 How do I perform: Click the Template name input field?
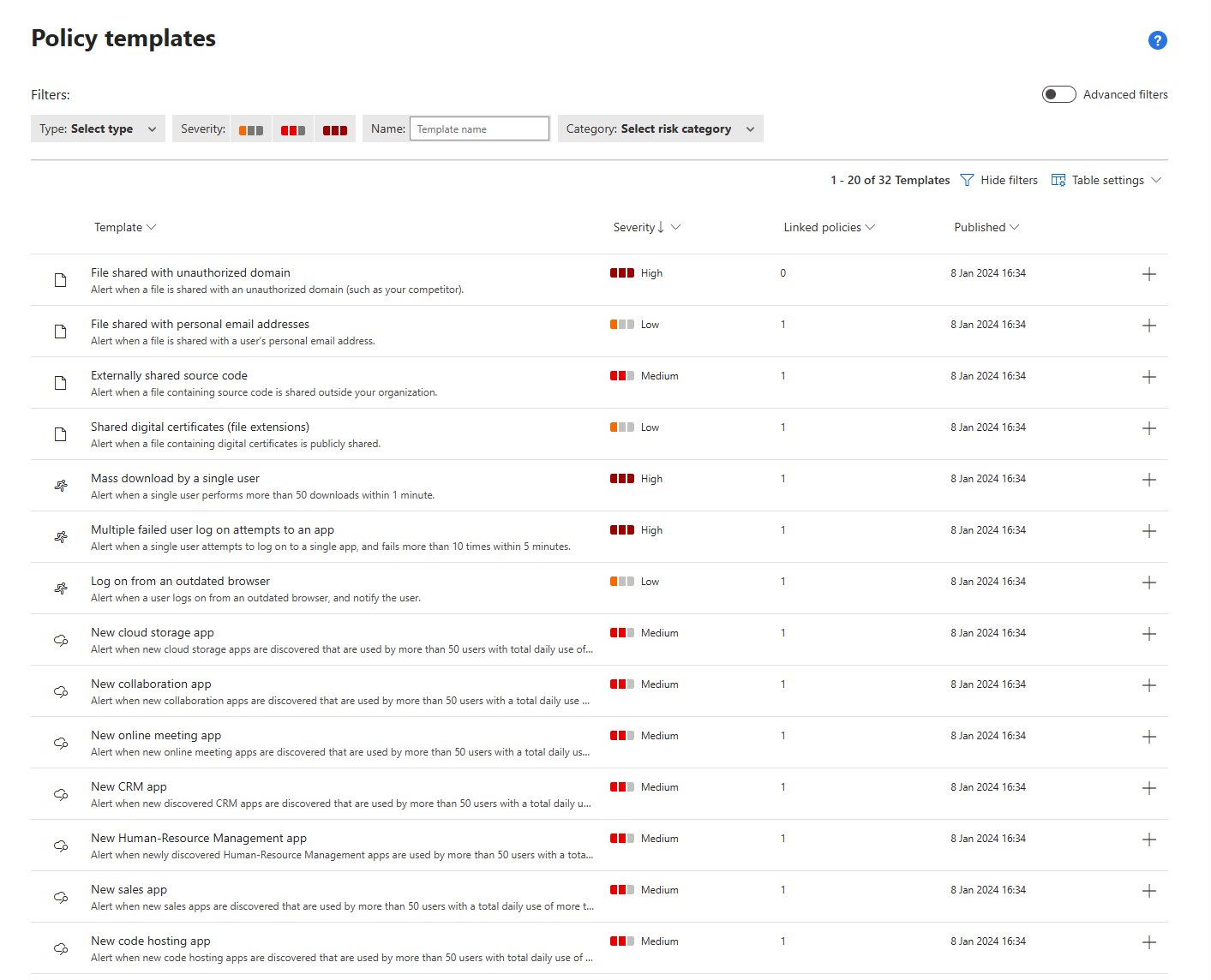[x=479, y=128]
